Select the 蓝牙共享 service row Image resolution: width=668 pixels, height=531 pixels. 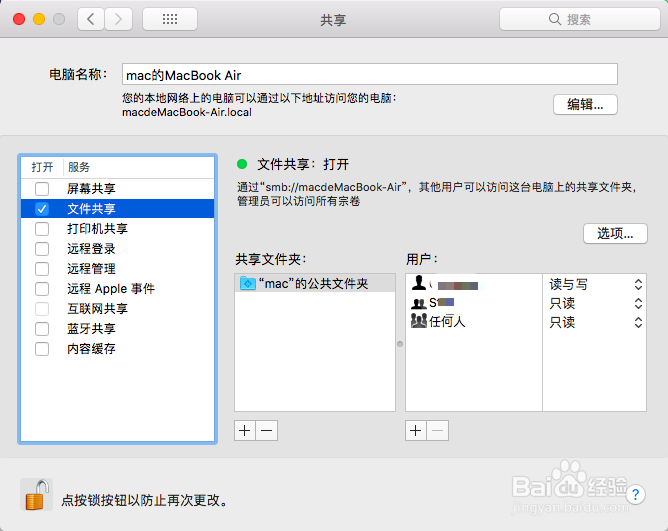point(118,329)
